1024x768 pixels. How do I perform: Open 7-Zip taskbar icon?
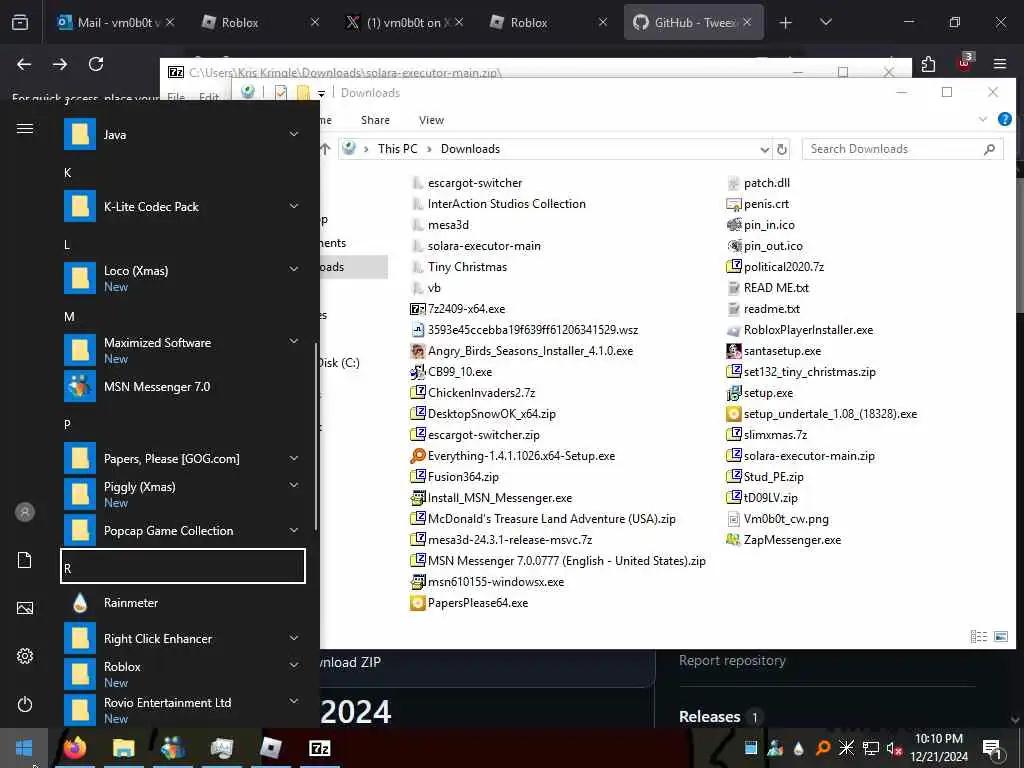(319, 748)
